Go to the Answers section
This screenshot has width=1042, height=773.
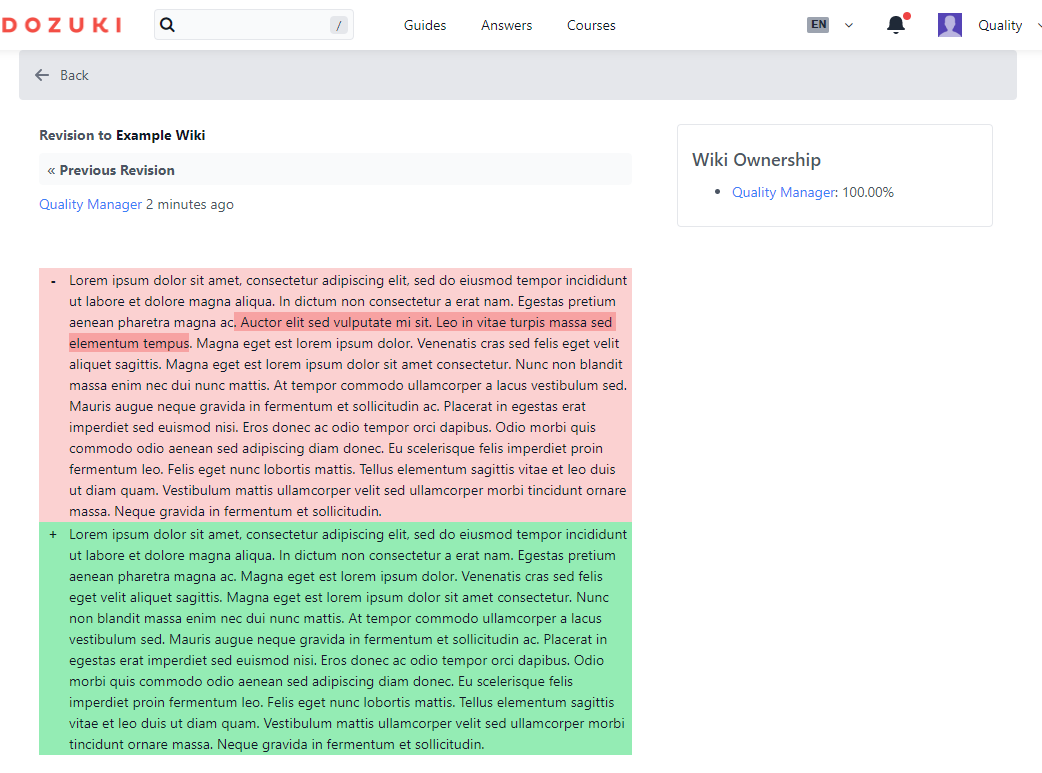point(506,25)
